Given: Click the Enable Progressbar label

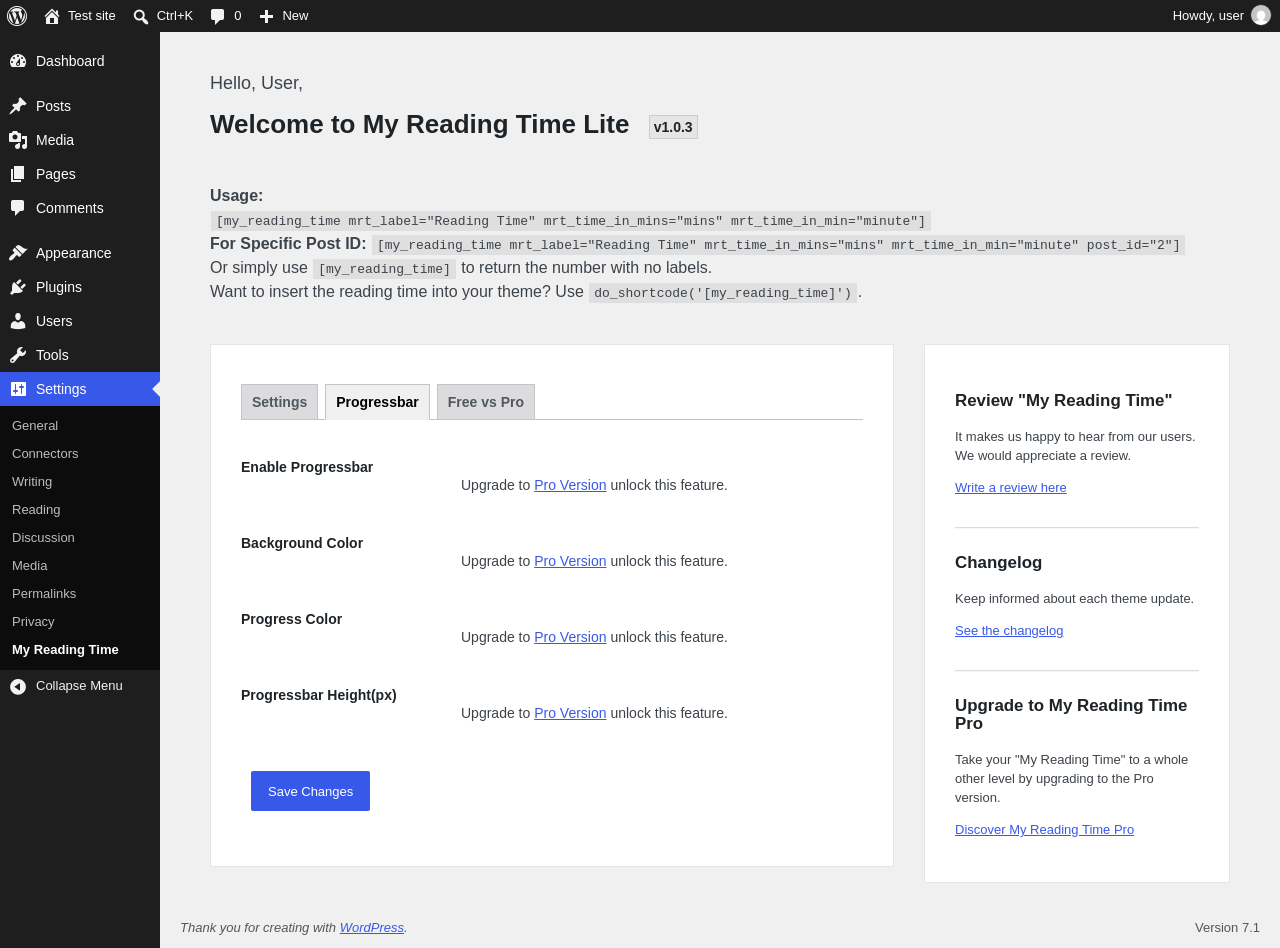Looking at the screenshot, I should (x=307, y=467).
